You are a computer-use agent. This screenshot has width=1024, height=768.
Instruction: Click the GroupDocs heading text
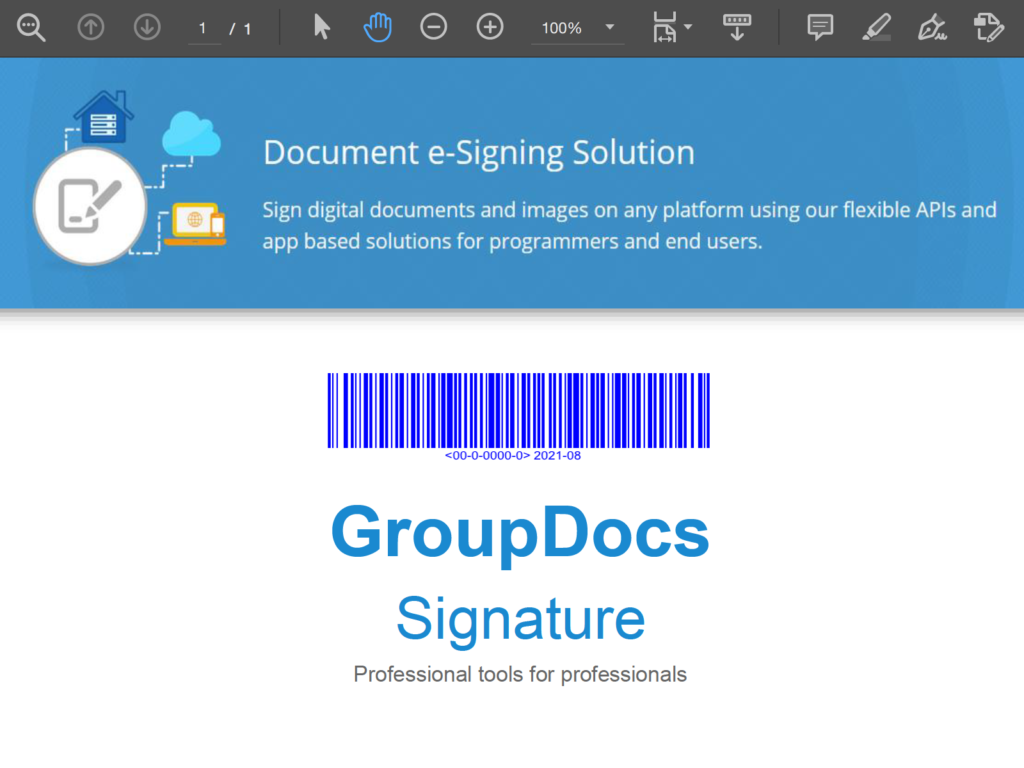(x=520, y=533)
